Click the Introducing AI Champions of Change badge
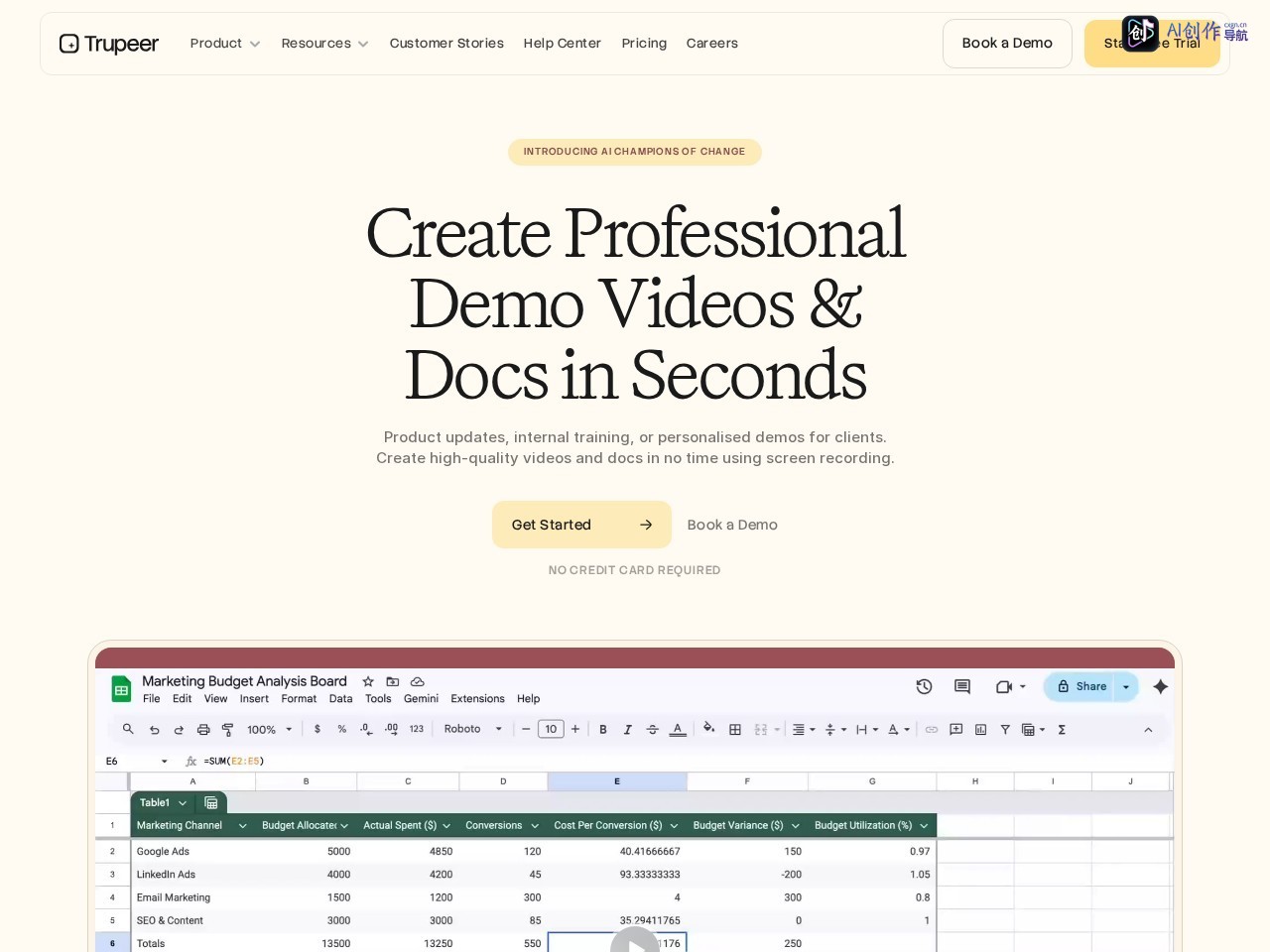Viewport: 1270px width, 952px height. coord(635,152)
